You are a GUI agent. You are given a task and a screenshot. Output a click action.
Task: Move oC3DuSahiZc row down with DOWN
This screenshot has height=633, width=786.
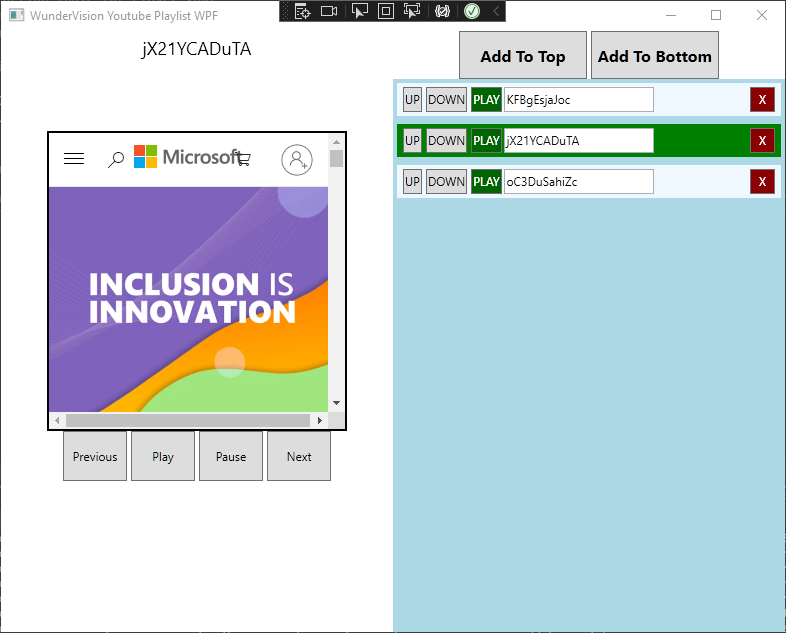446,181
